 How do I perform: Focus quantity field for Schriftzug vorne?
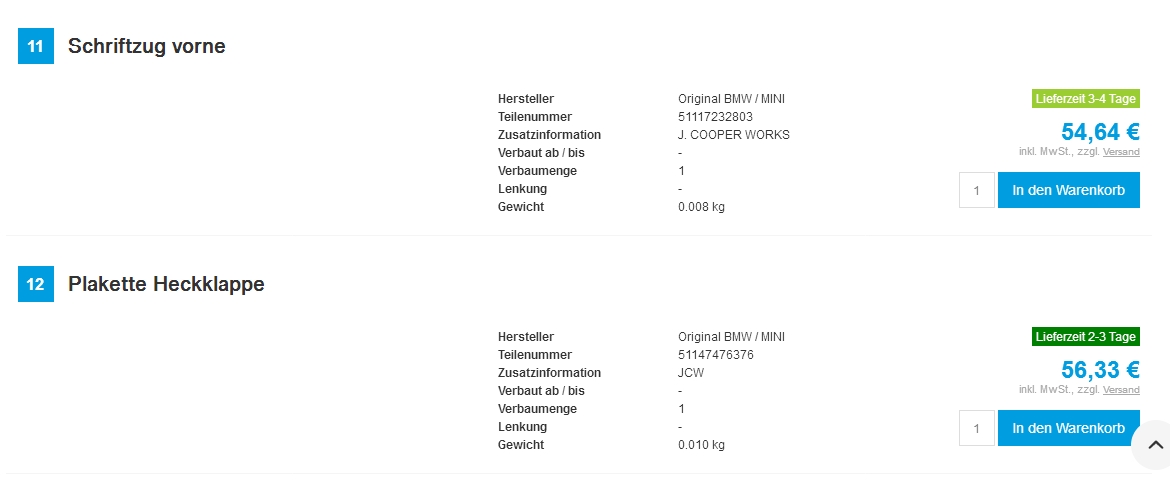[x=976, y=190]
